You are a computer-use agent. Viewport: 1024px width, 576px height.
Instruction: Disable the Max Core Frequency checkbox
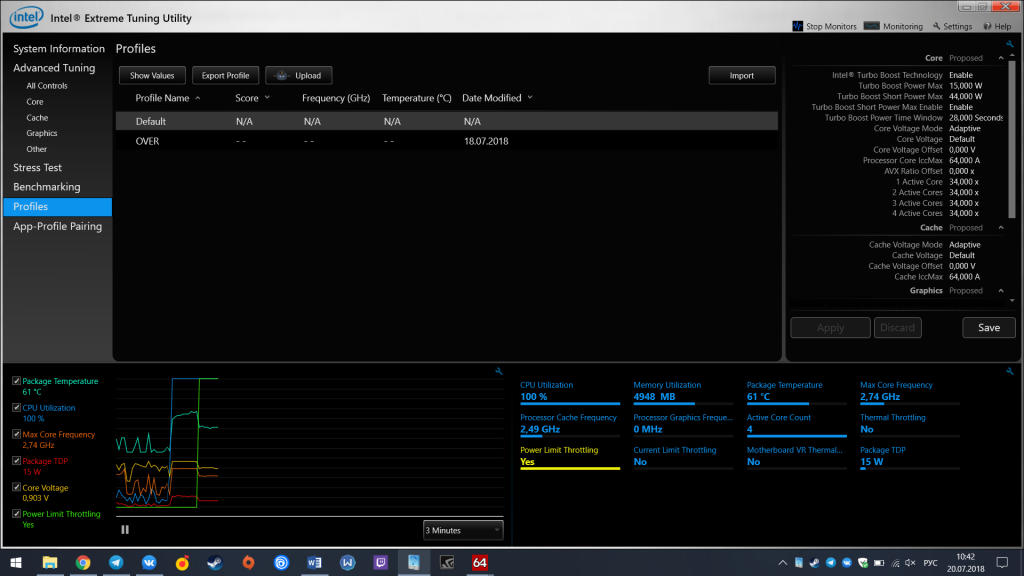point(16,434)
